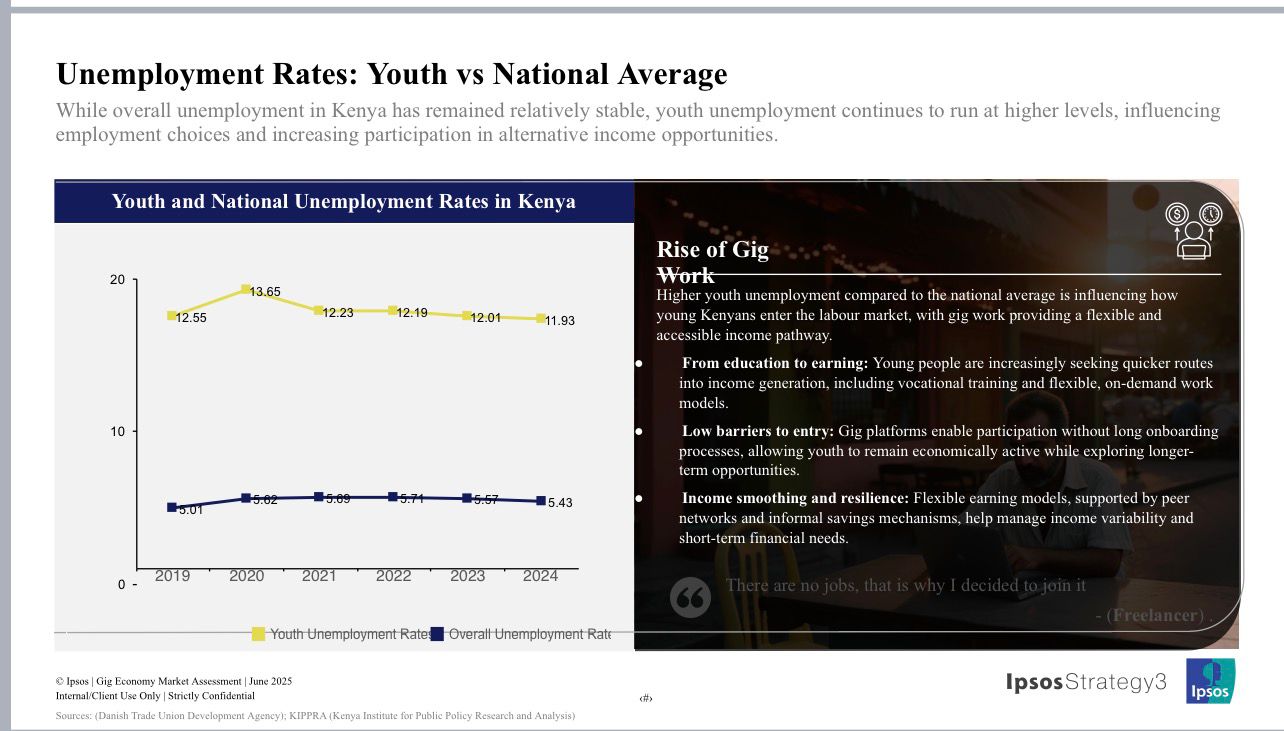1284x731 pixels.
Task: Click the quotation marks icon
Action: [690, 598]
